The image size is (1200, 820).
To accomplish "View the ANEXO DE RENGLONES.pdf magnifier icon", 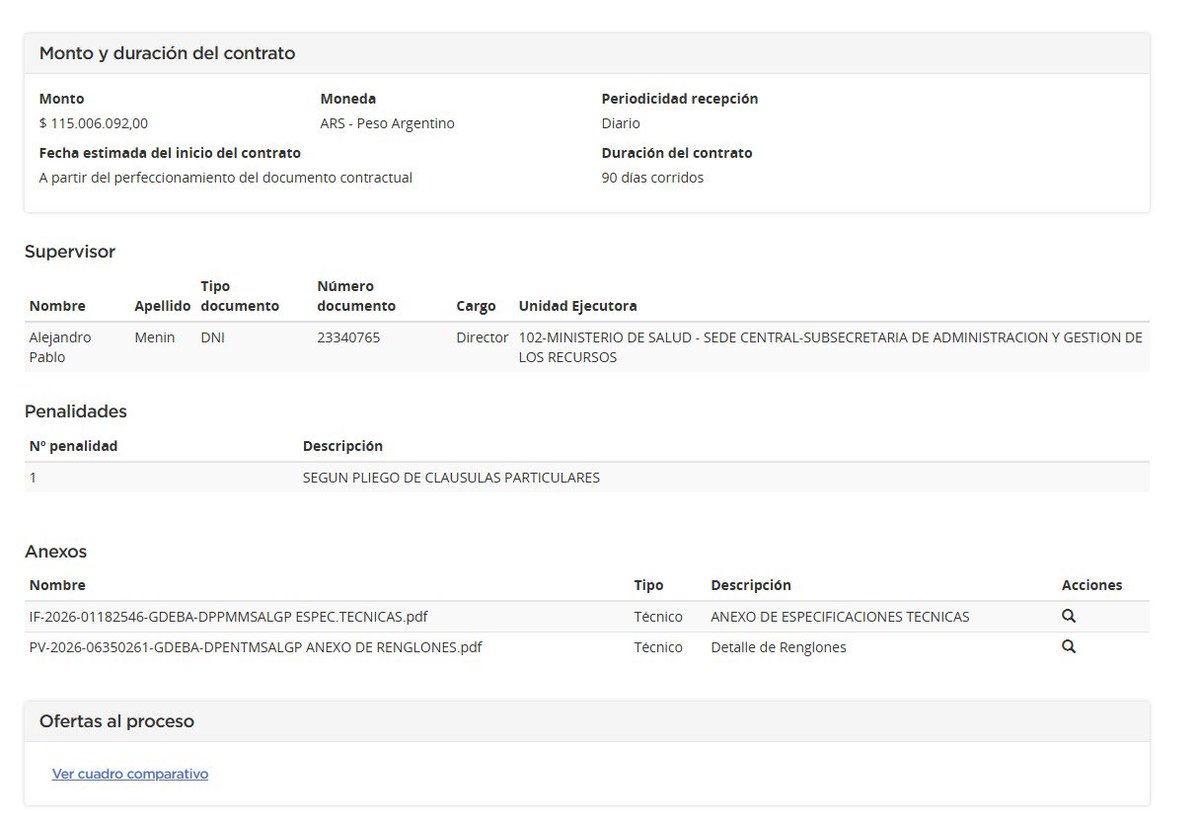I will pos(1068,647).
